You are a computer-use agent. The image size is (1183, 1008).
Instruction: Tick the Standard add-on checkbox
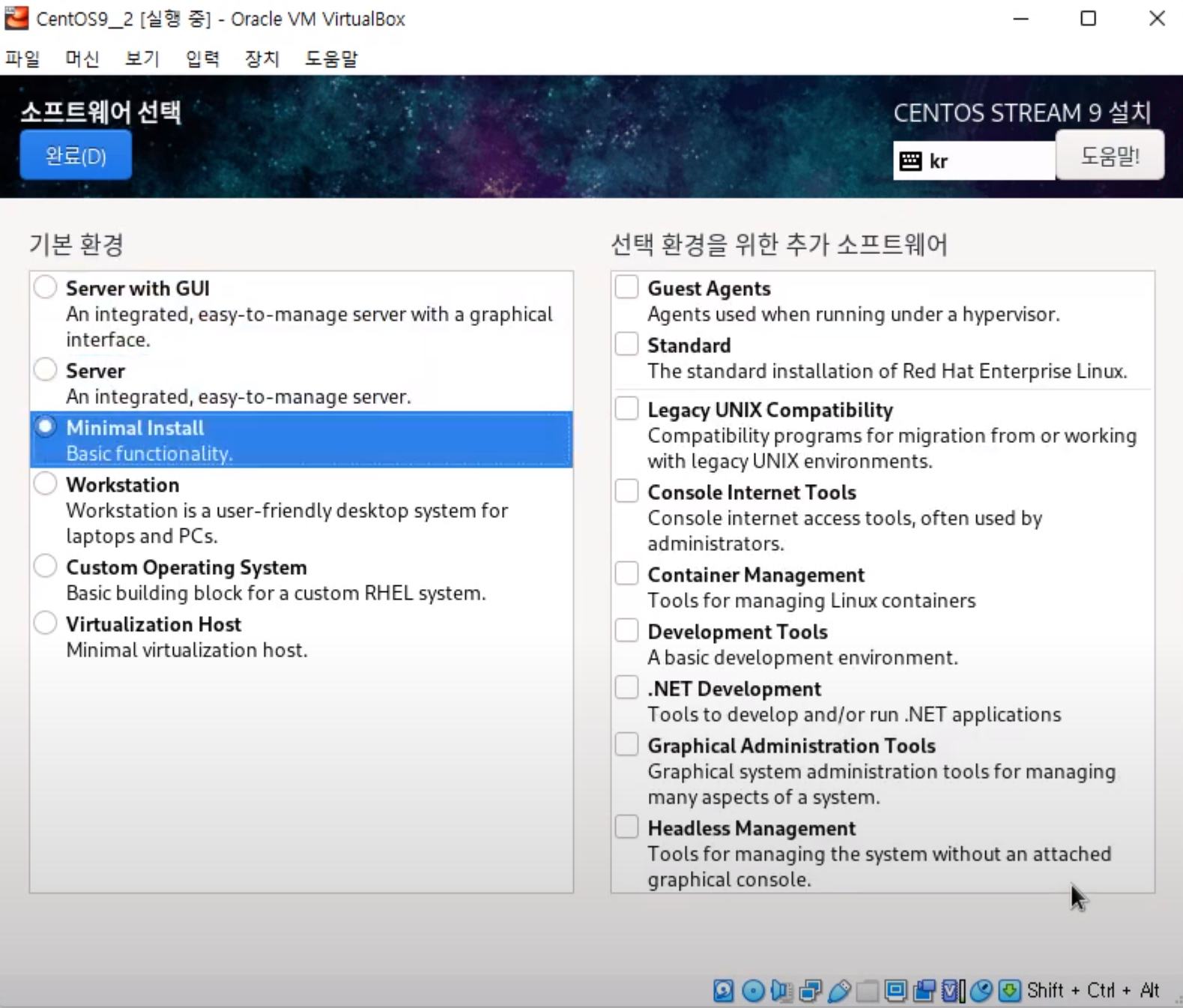point(626,344)
